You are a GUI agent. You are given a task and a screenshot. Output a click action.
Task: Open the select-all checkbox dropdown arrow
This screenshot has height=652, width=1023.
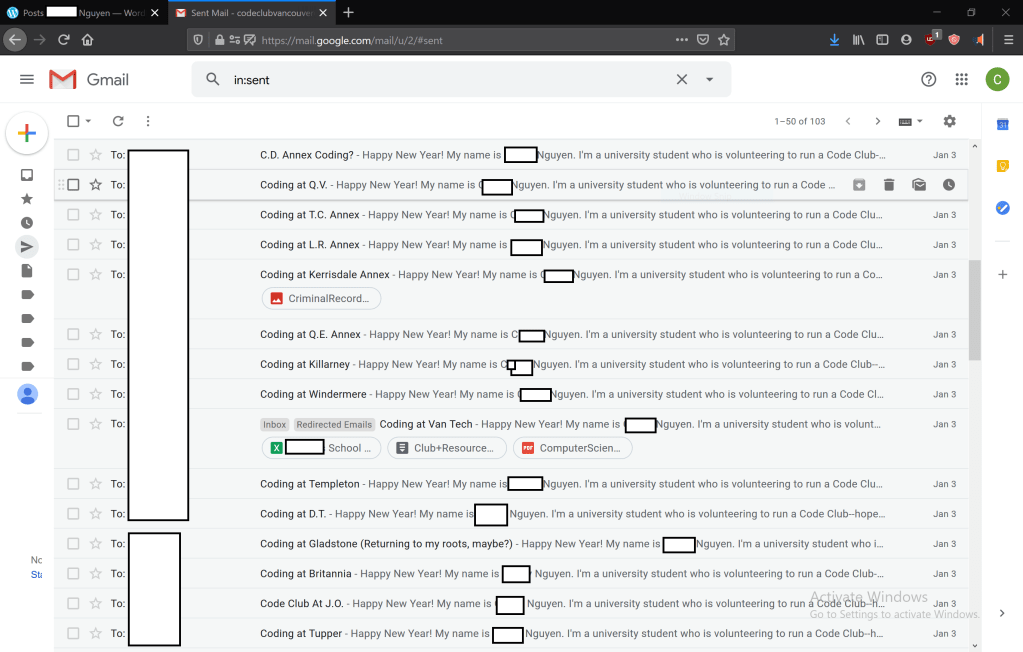pos(89,122)
